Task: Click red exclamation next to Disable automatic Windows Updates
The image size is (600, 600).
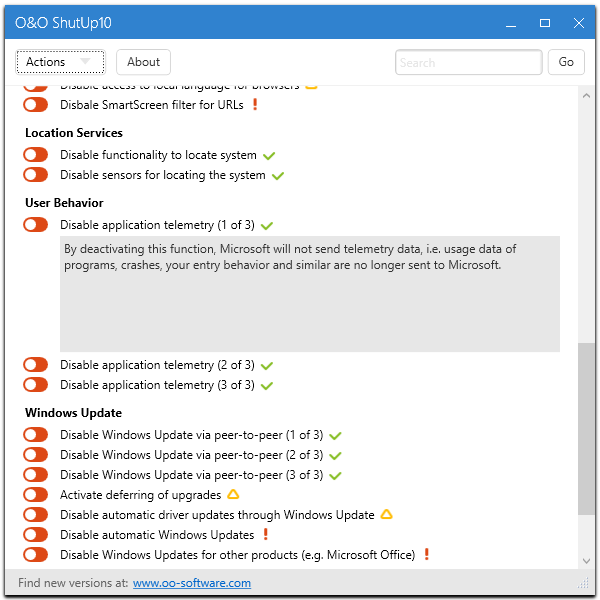Action: [265, 535]
